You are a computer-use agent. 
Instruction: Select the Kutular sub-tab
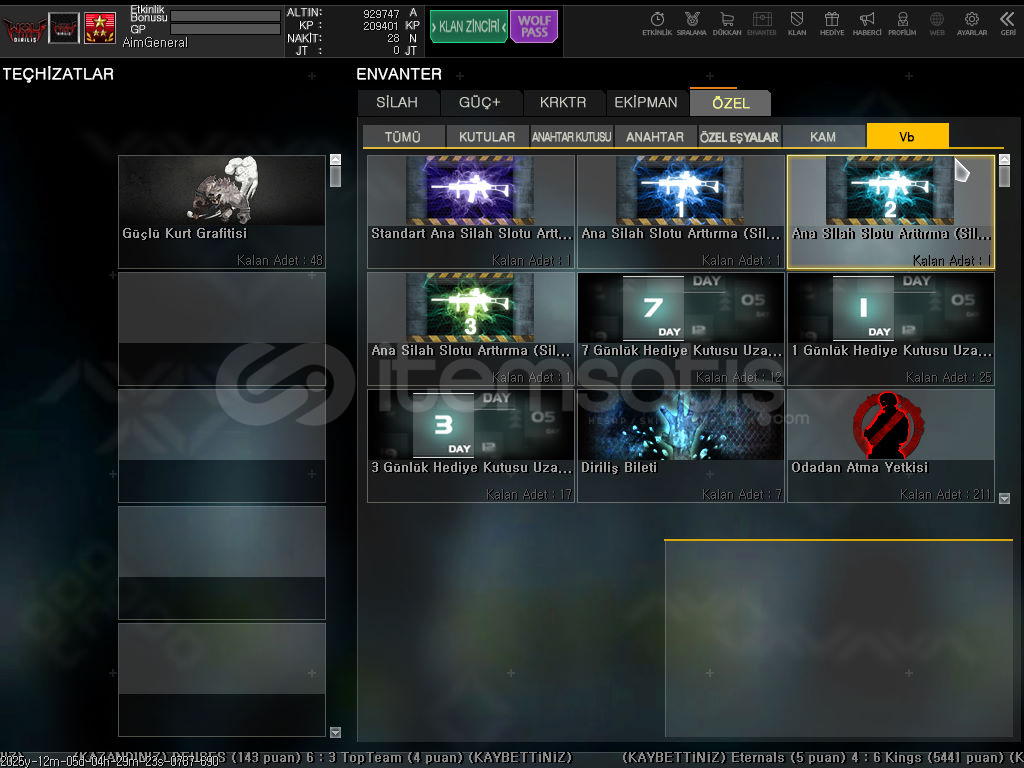point(487,137)
